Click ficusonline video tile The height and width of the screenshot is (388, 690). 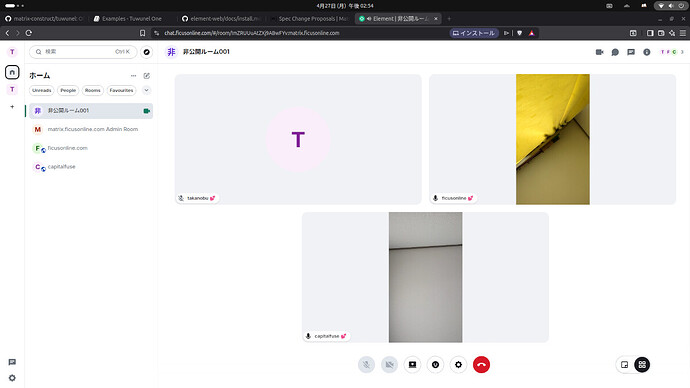click(x=553, y=139)
